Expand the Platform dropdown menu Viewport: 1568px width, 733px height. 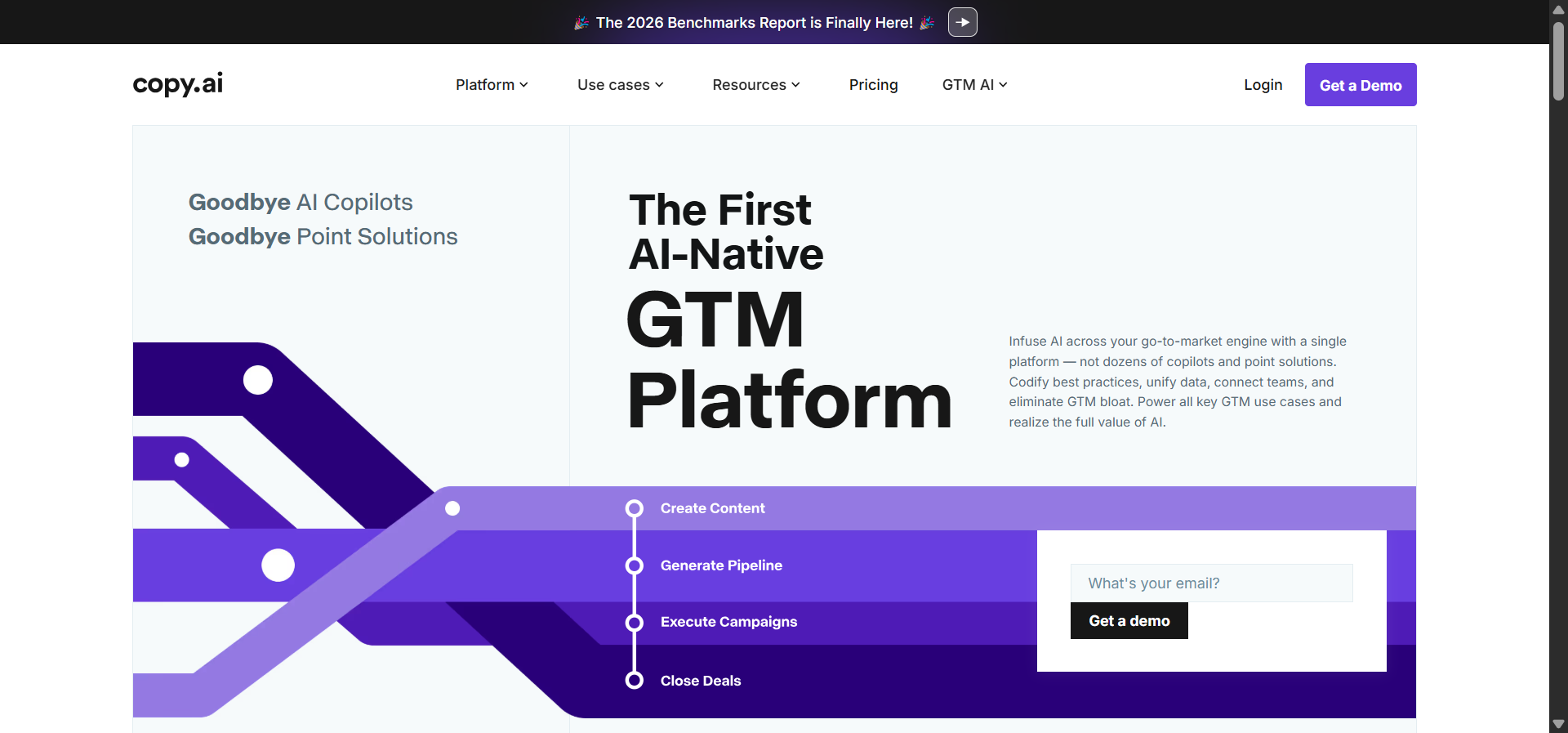[492, 85]
